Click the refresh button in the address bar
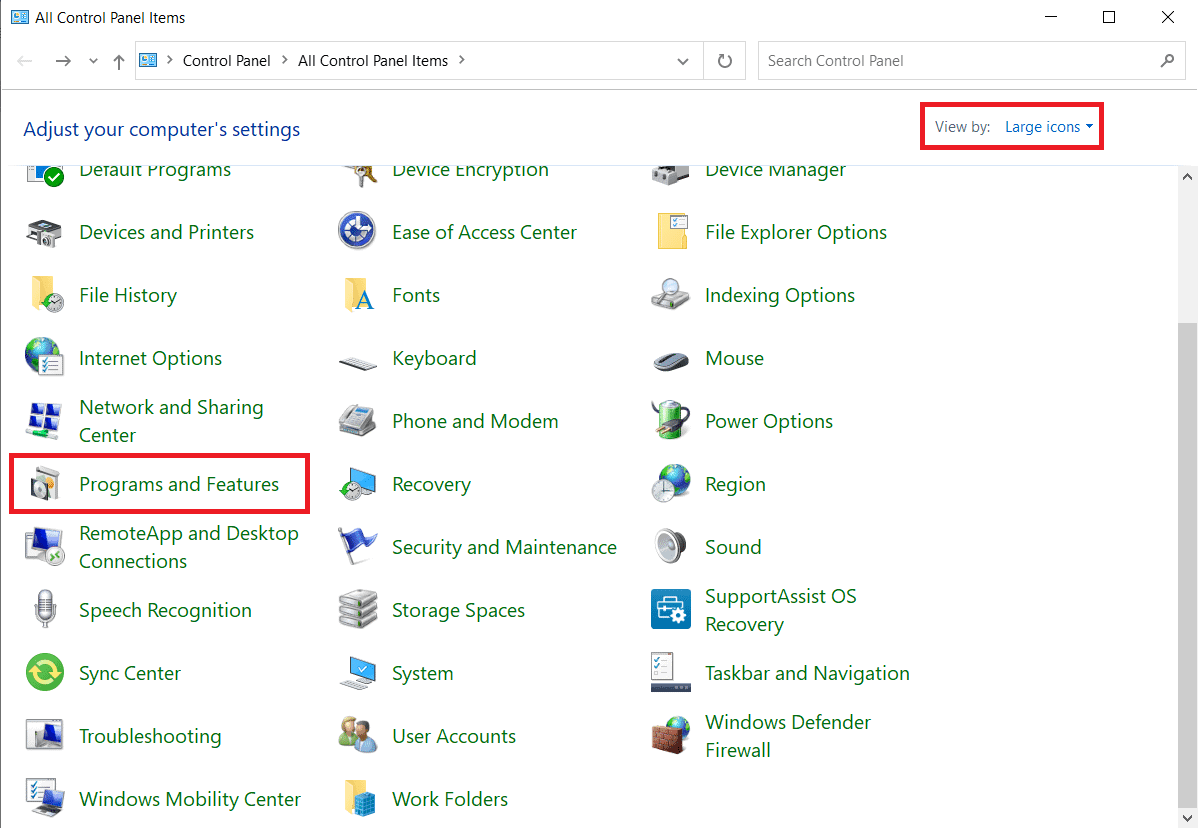This screenshot has width=1198, height=828. click(724, 60)
